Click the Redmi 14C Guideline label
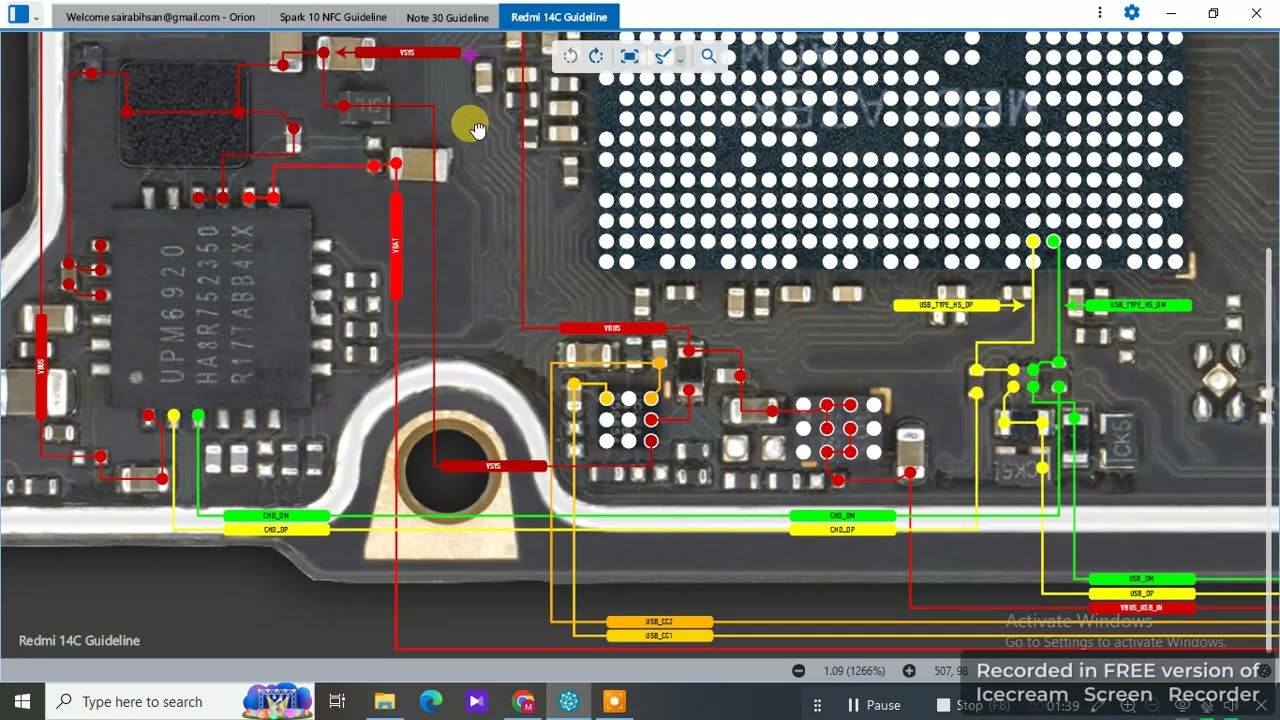Screen dimensions: 1280x720 [x=79, y=640]
